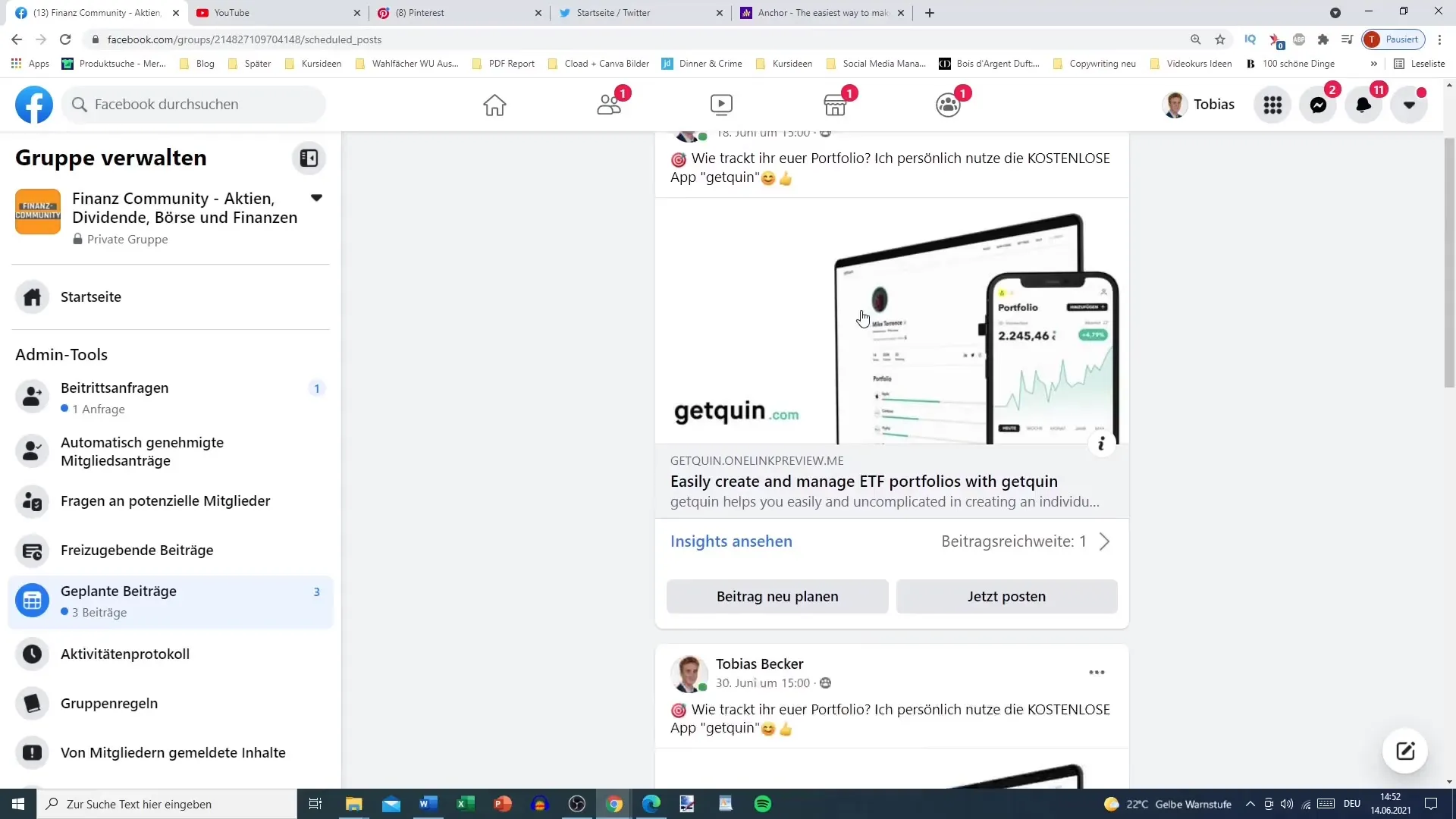This screenshot has width=1456, height=819.
Task: Open post options three-dot menu for 30. Juni post
Action: coord(1097,673)
